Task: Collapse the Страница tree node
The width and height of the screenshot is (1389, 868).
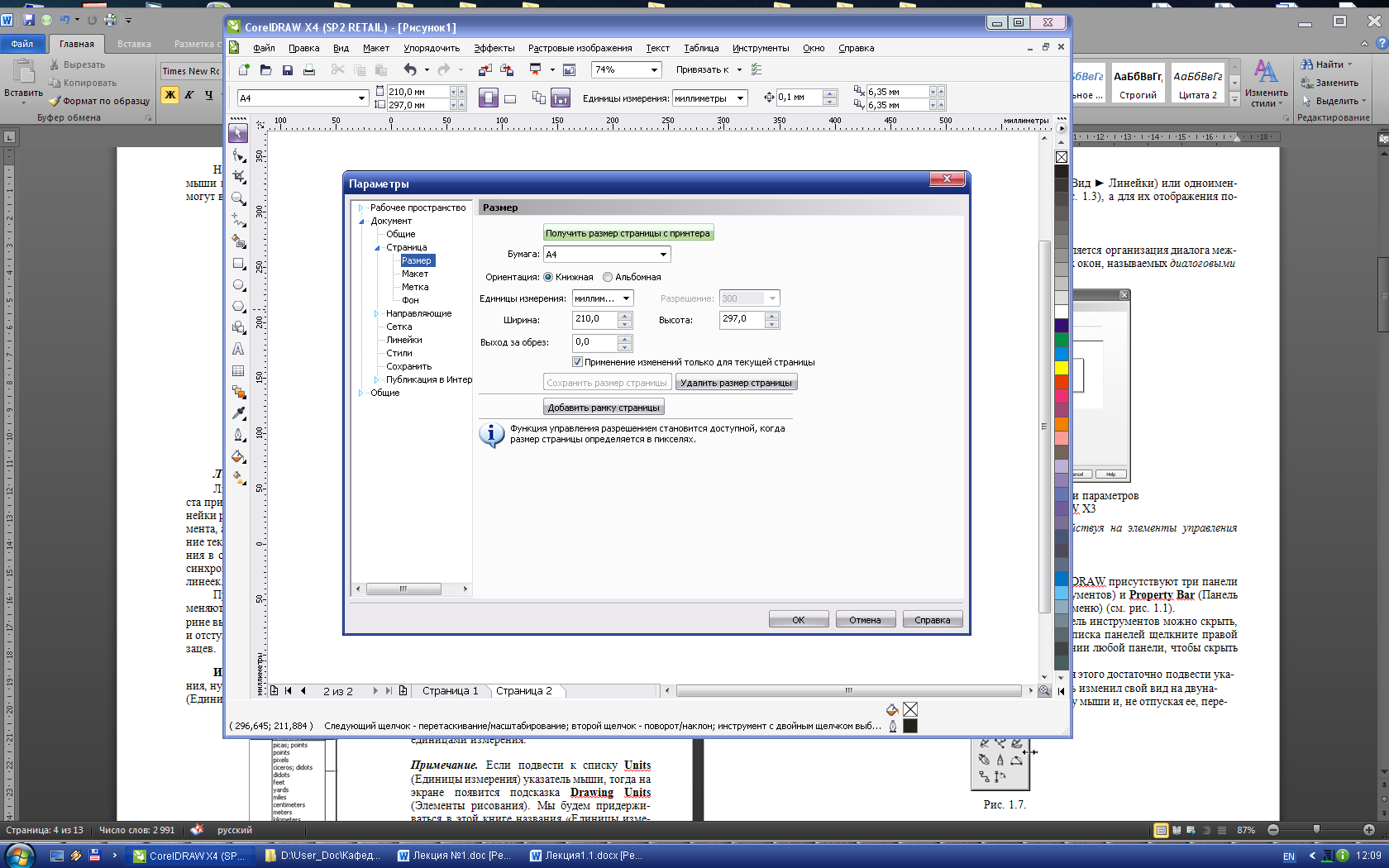Action: click(x=377, y=247)
